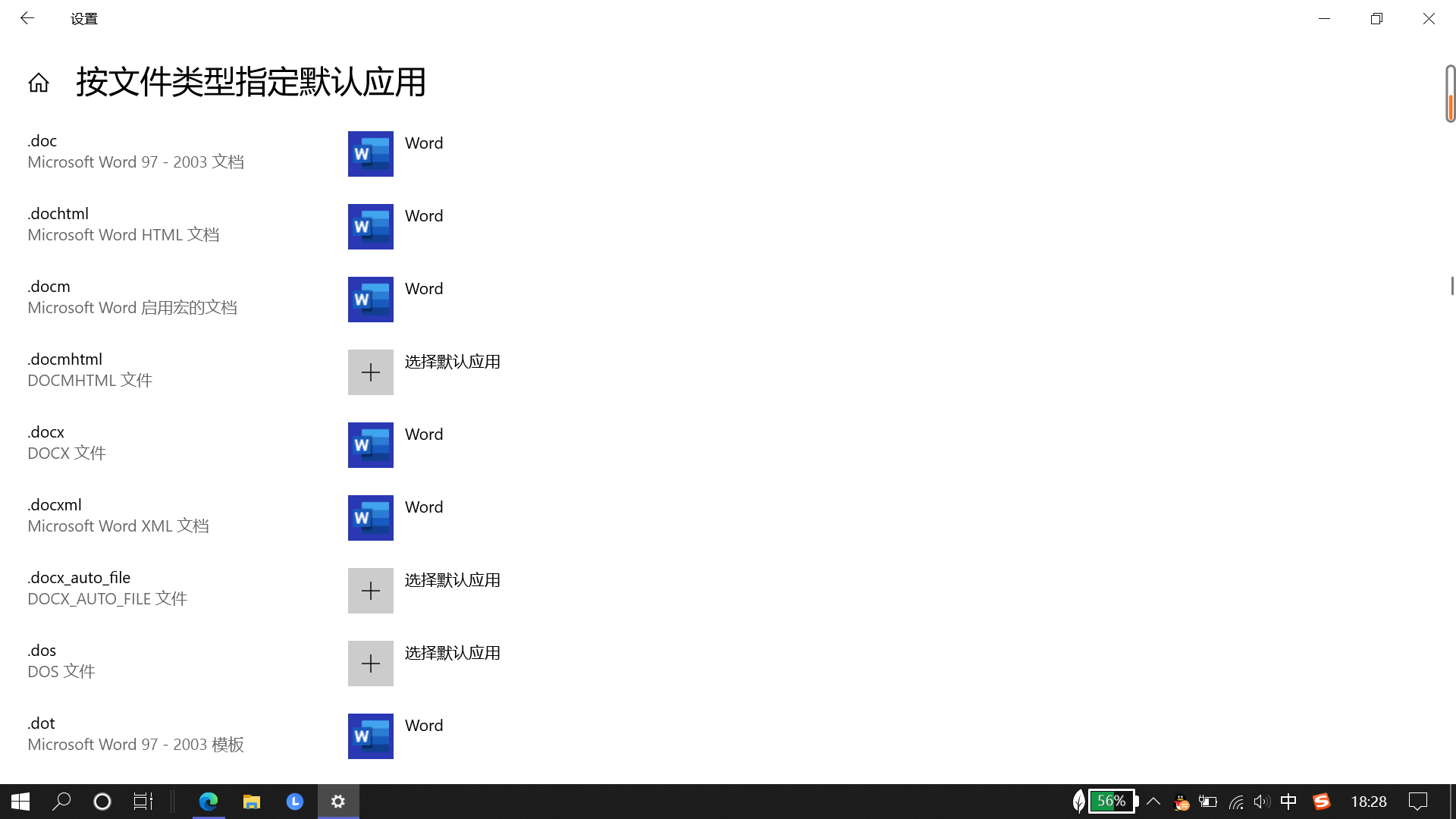Image resolution: width=1456 pixels, height=819 pixels.
Task: Click the plus icon for .docx_auto_file
Action: 370,591
